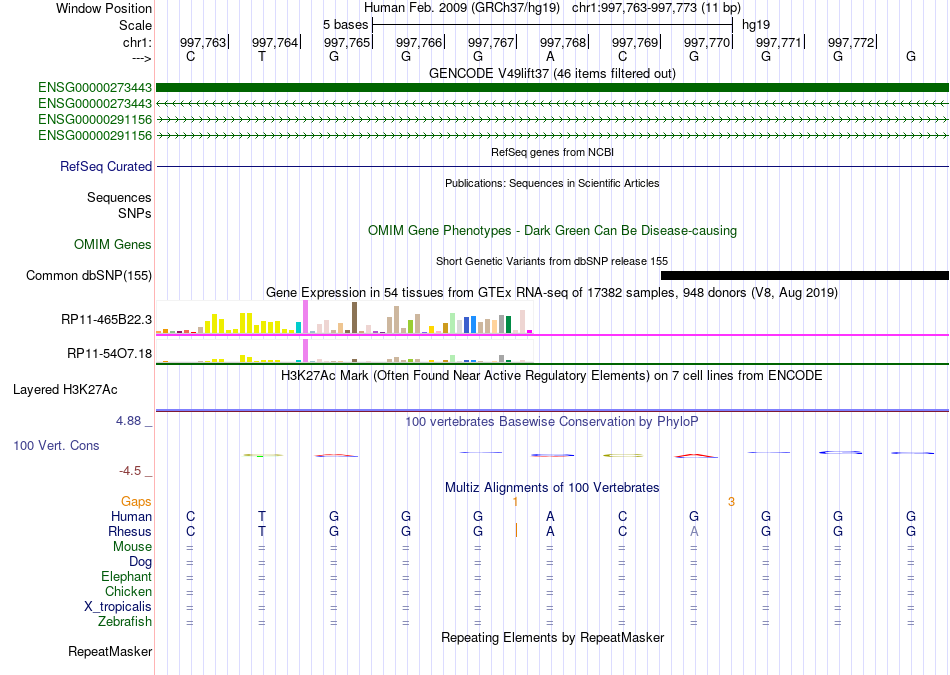The width and height of the screenshot is (950, 675).
Task: Select the black dbSNP variant bar
Action: (x=805, y=276)
